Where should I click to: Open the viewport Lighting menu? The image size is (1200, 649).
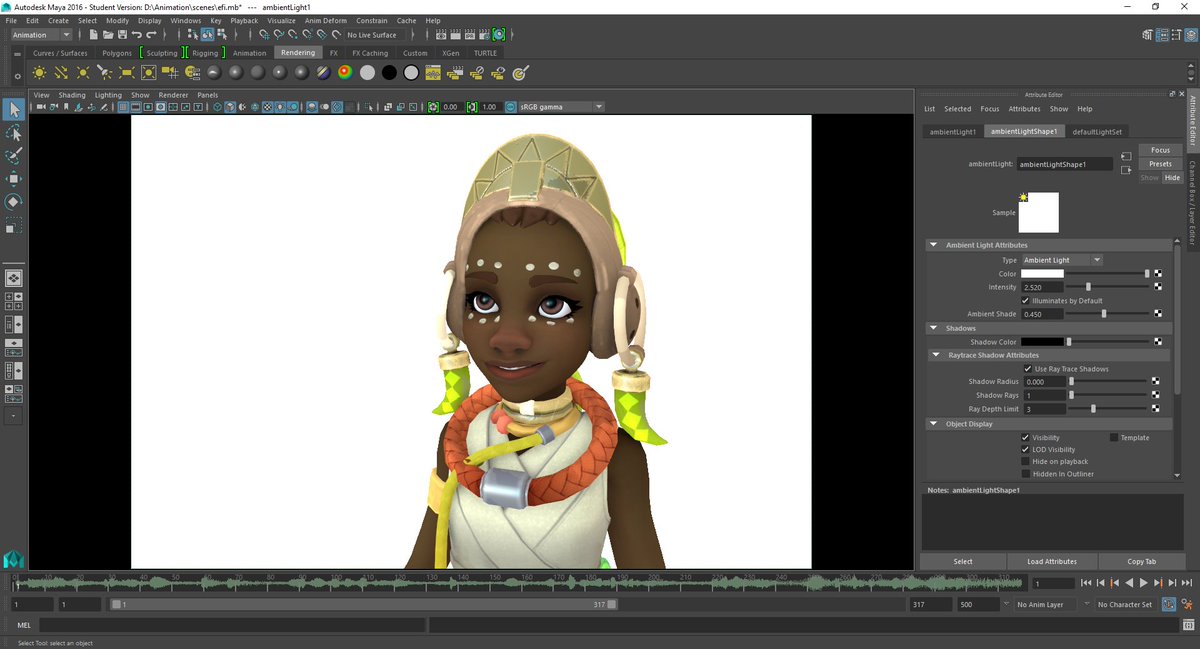click(x=107, y=95)
